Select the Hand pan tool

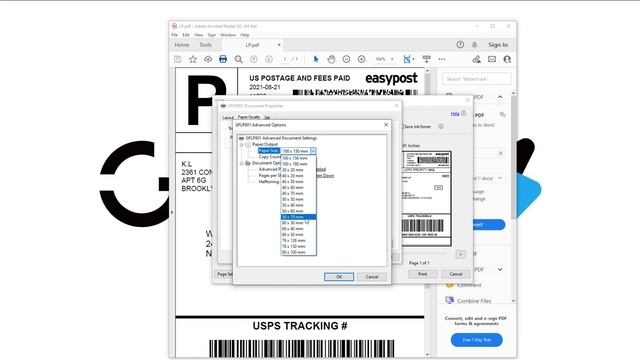(331, 59)
